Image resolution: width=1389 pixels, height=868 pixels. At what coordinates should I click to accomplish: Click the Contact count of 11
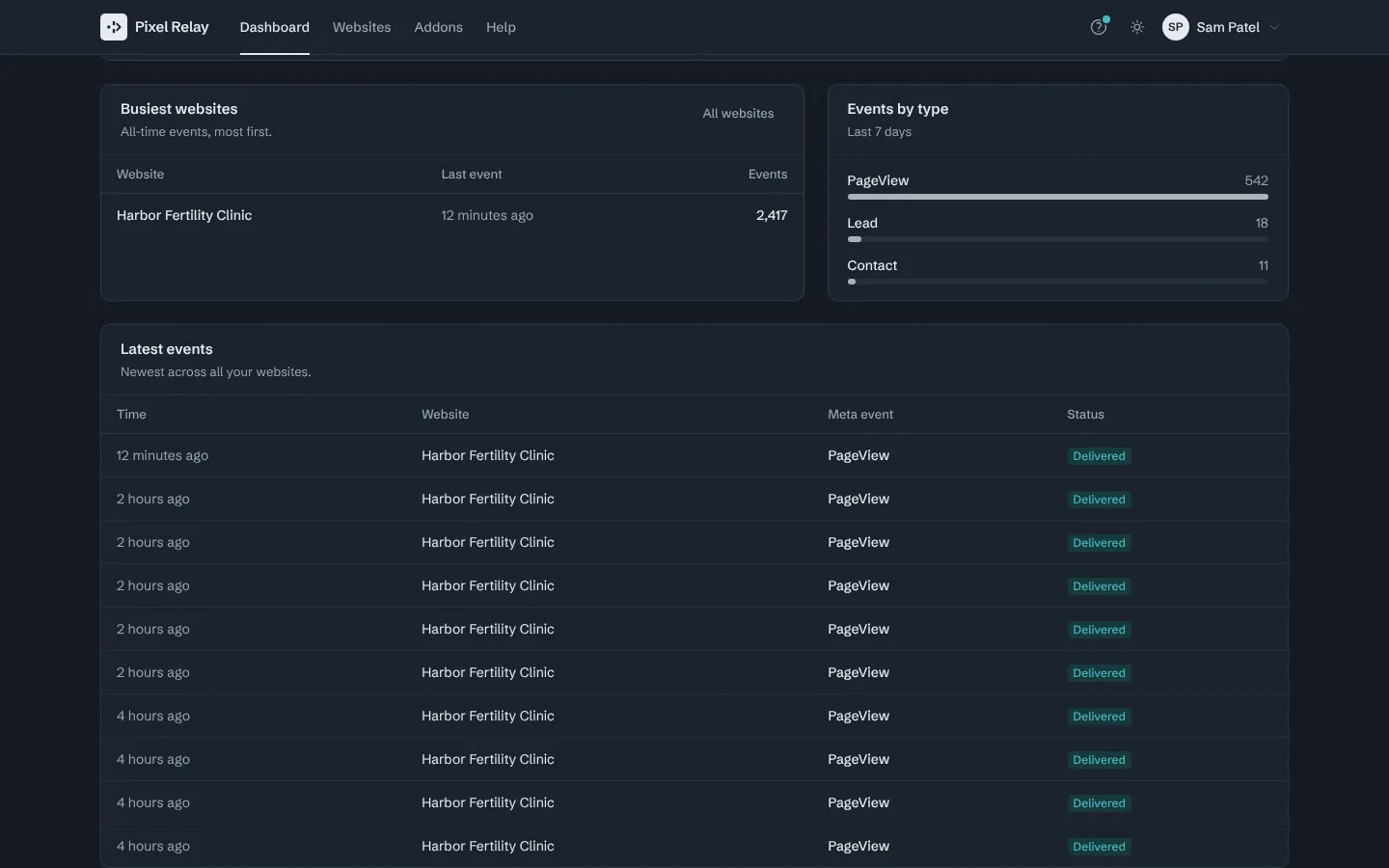(1264, 265)
